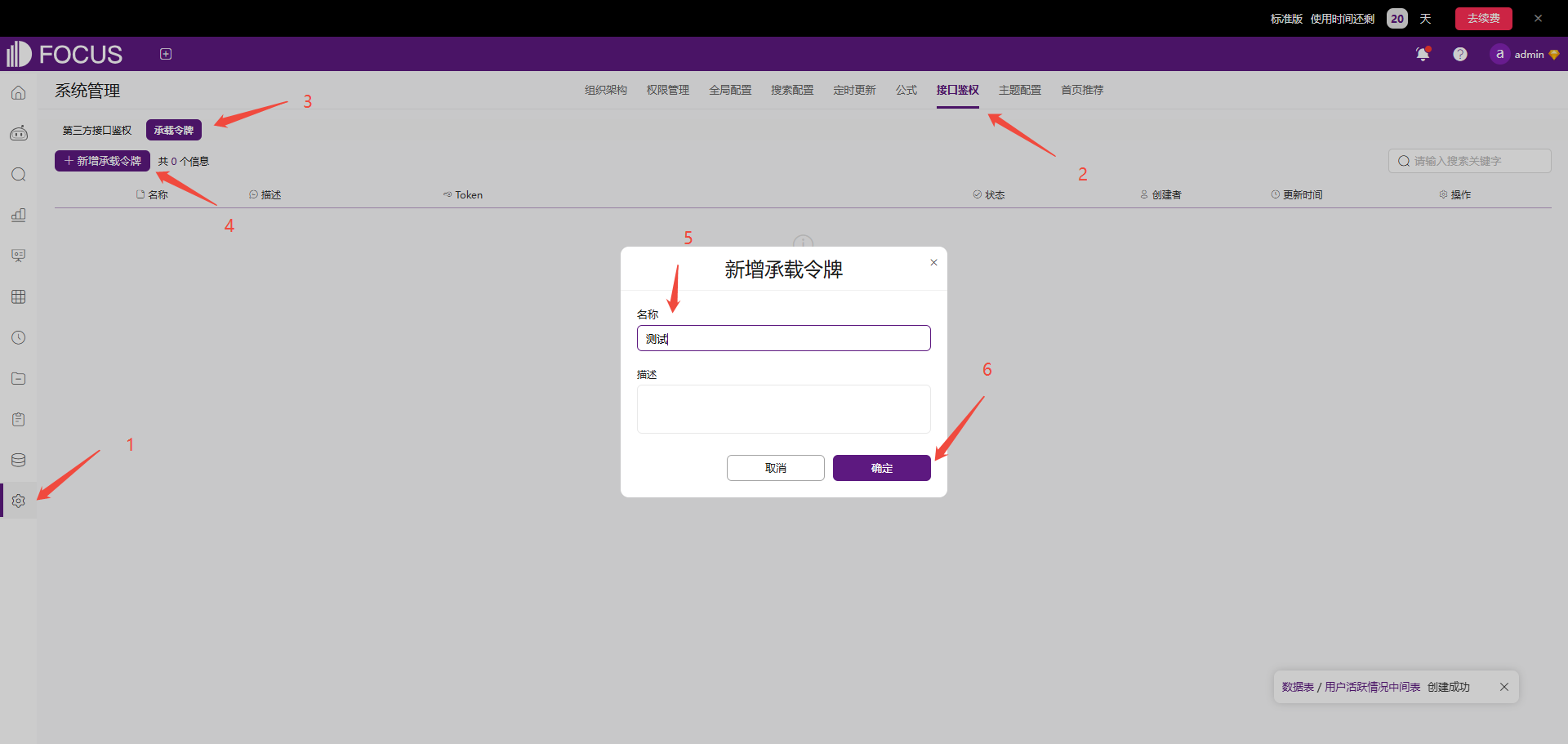Select the 第三方接口鉴权 sub-tab
The height and width of the screenshot is (744, 1568).
(97, 130)
